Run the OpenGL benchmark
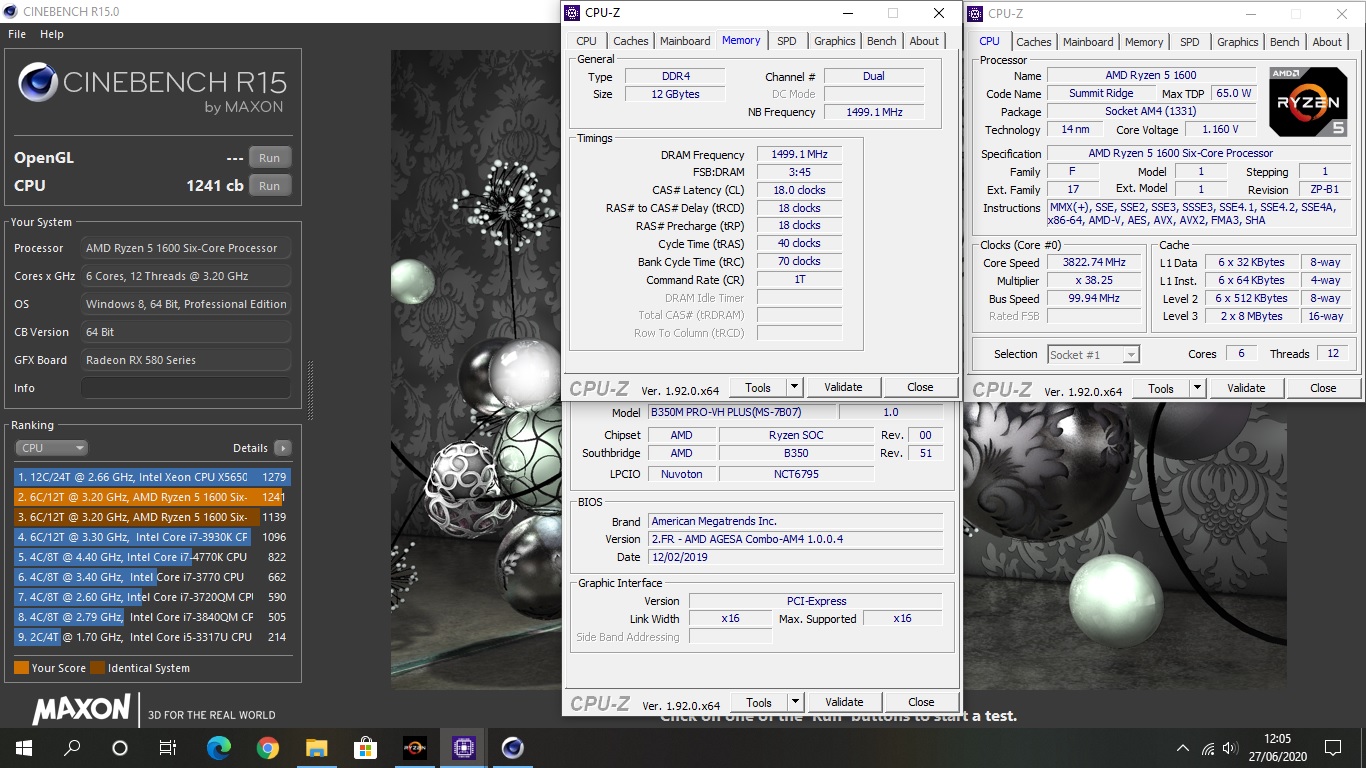Screen dimensions: 1366x768 point(270,157)
